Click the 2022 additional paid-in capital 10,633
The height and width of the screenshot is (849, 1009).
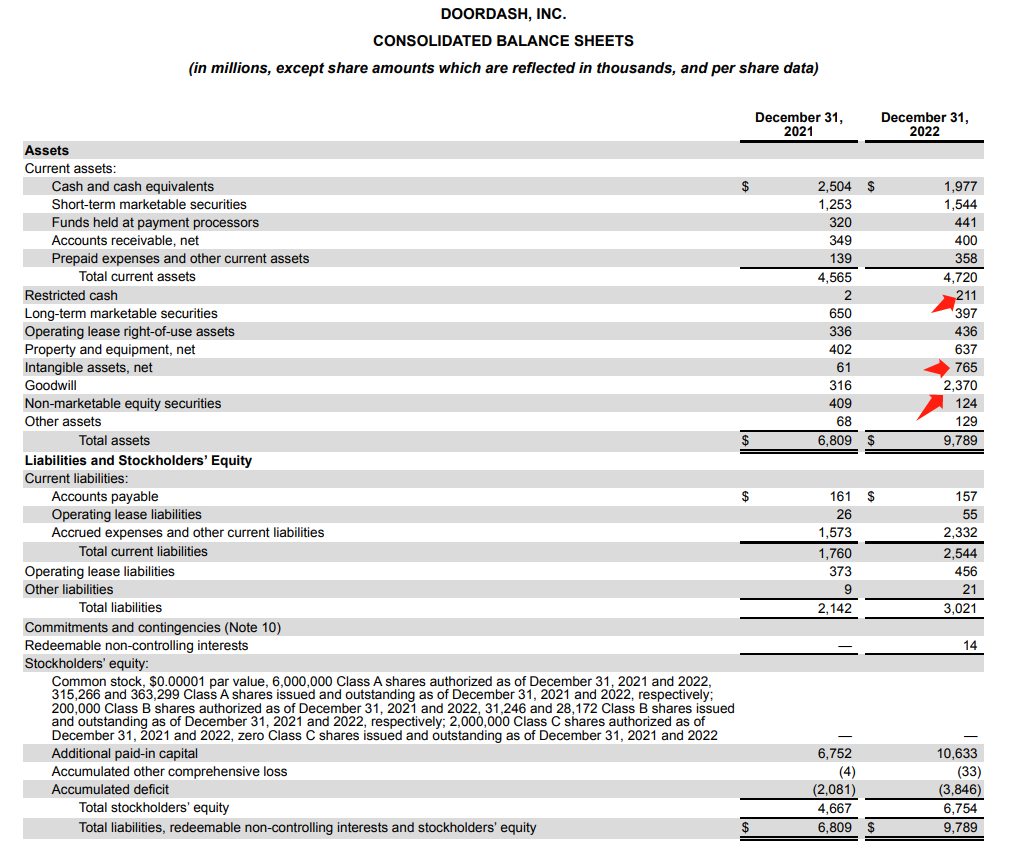click(x=957, y=754)
